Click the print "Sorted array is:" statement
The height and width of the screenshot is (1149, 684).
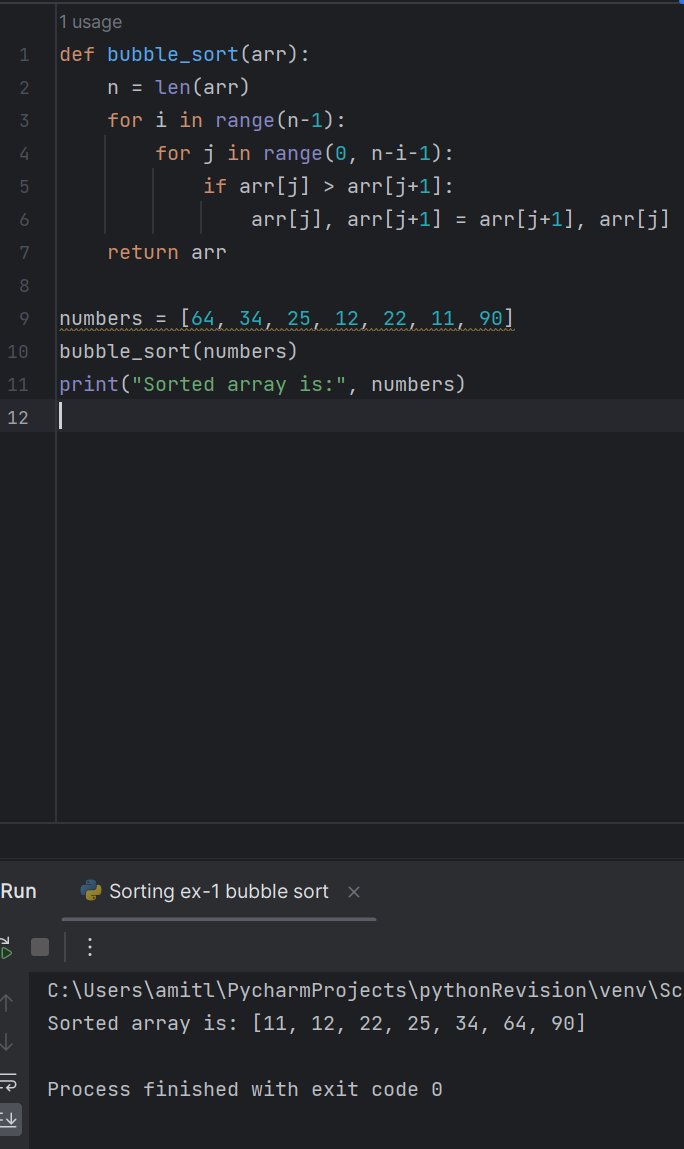click(262, 385)
